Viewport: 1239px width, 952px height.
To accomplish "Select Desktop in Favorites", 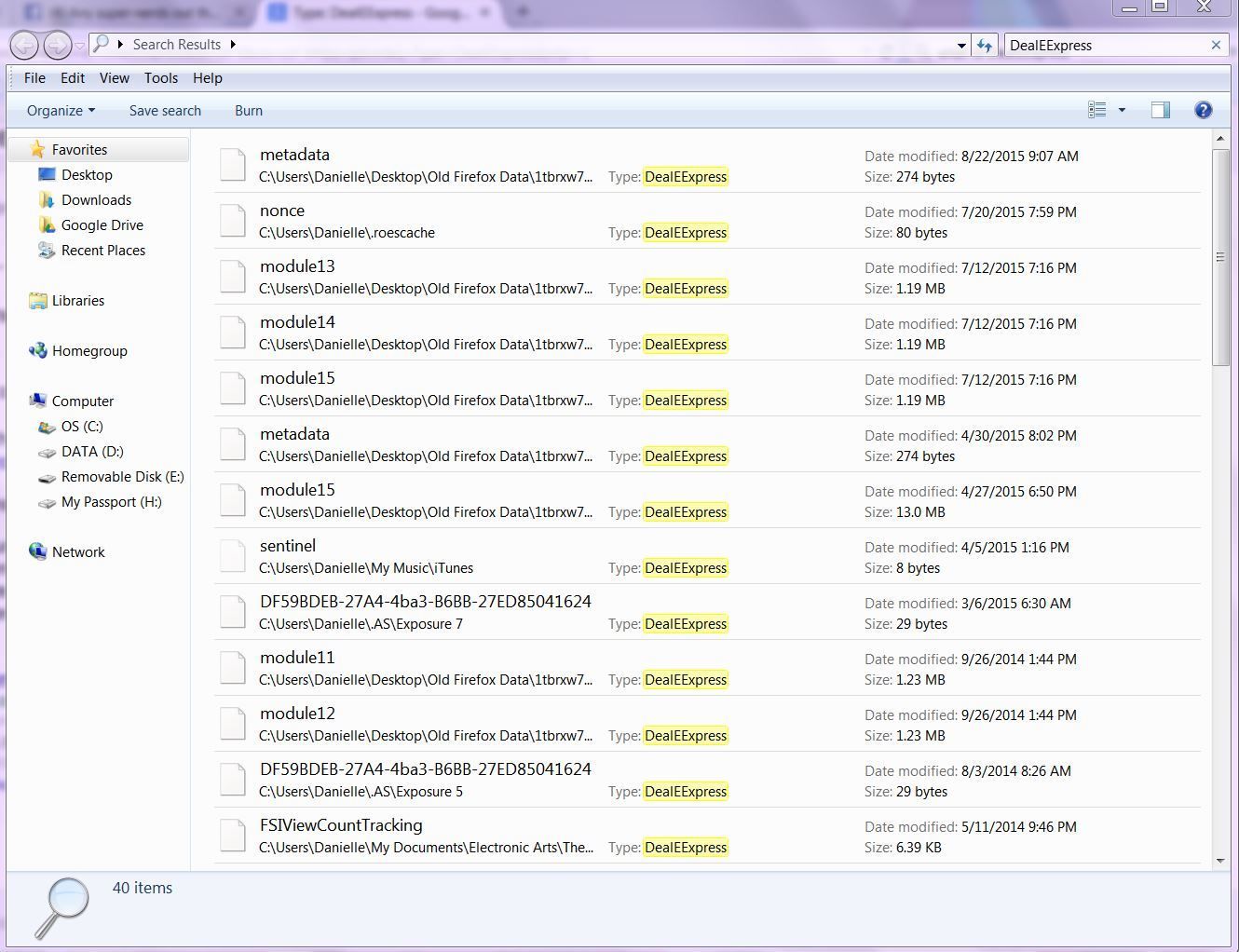I will pos(87,174).
